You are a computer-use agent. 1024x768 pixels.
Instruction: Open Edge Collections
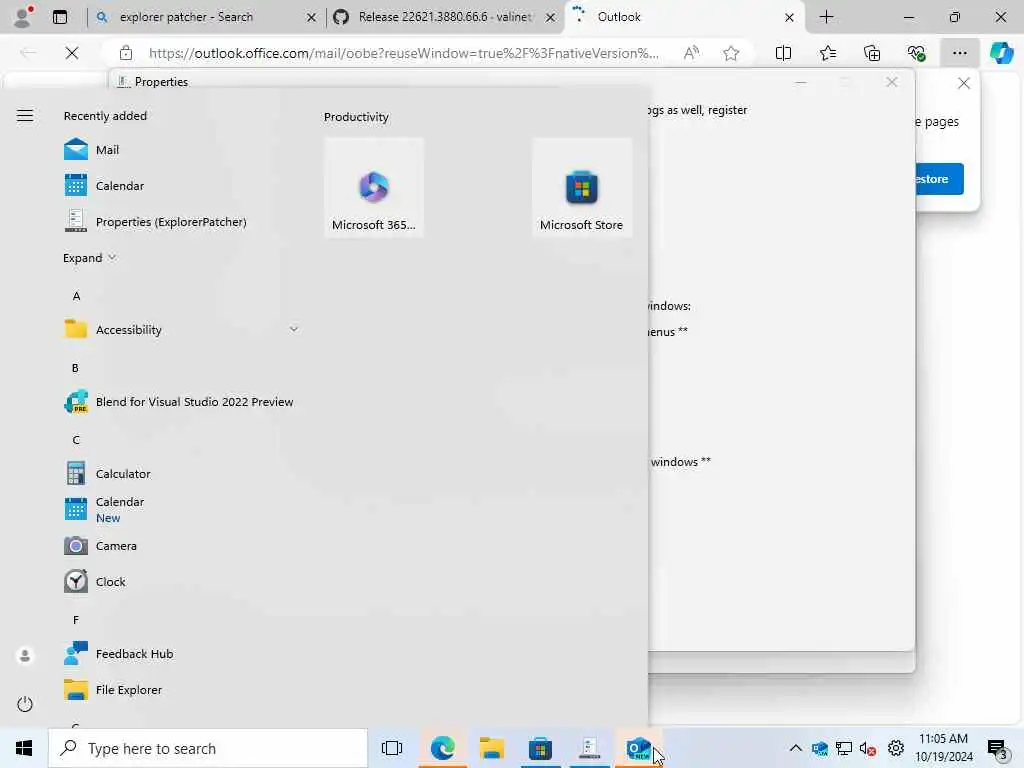(x=872, y=53)
